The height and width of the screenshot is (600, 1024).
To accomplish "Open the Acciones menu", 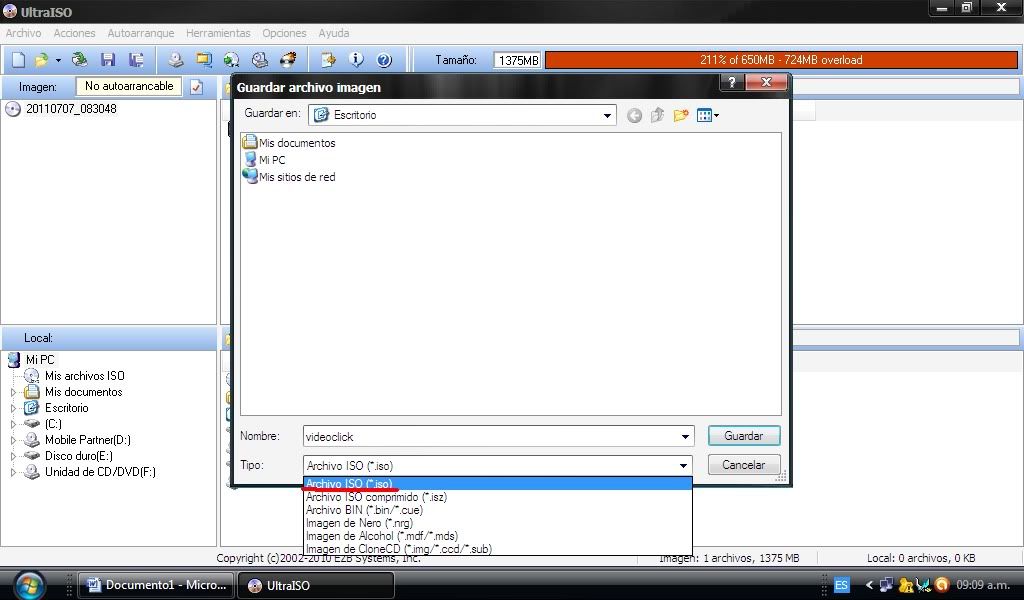I will 74,33.
